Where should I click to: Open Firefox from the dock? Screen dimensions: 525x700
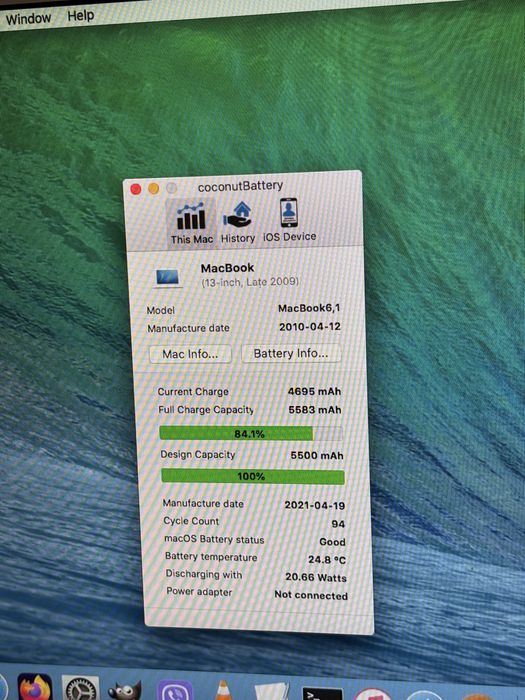34,687
